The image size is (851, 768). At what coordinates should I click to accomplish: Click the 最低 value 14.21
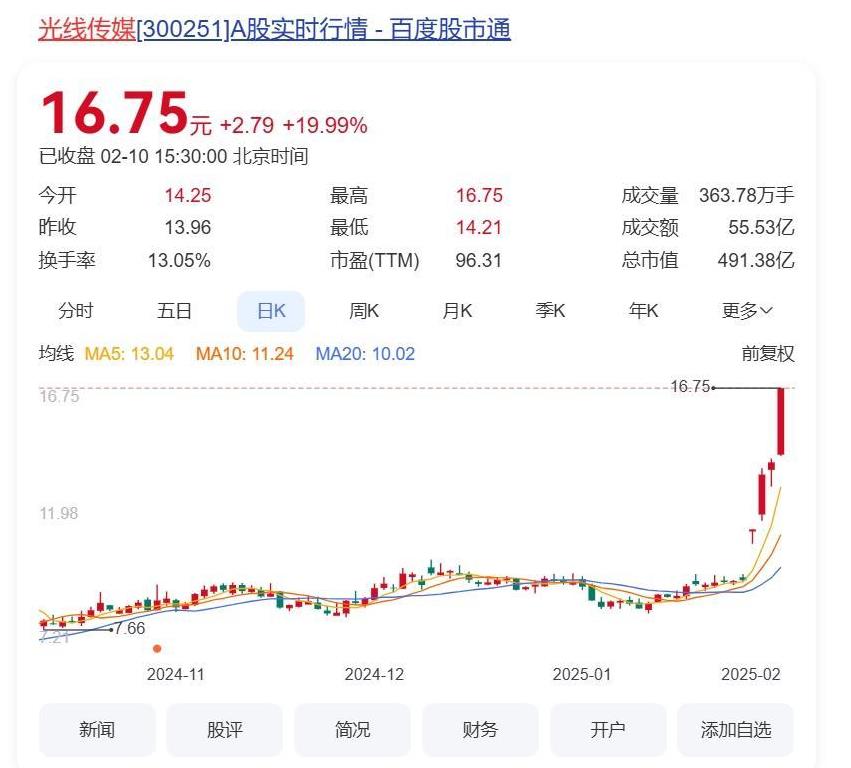pos(479,227)
